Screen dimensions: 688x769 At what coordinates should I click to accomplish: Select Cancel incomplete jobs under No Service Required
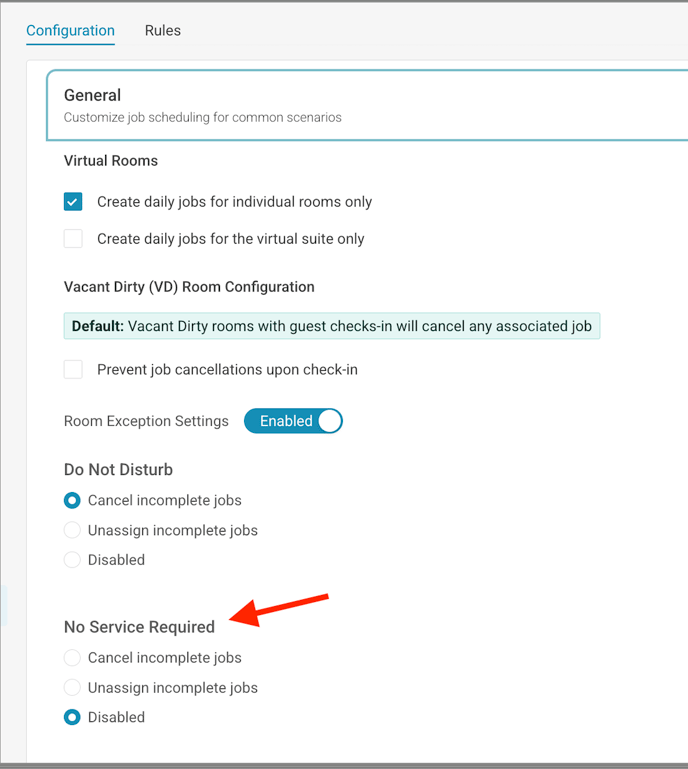[x=72, y=658]
